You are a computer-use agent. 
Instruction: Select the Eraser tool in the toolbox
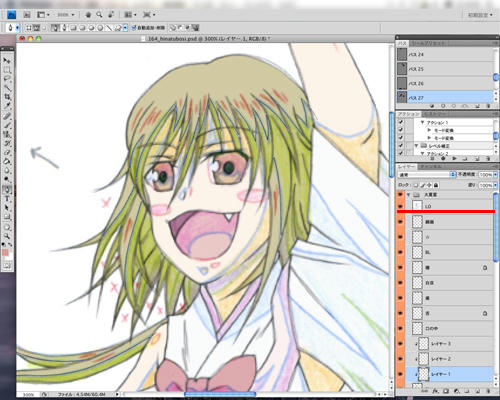[7, 152]
